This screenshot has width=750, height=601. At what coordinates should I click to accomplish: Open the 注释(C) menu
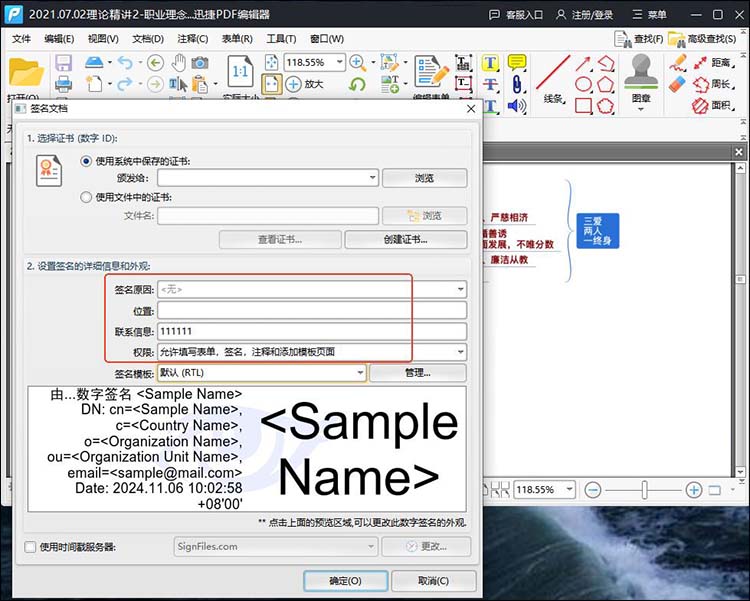pos(193,39)
